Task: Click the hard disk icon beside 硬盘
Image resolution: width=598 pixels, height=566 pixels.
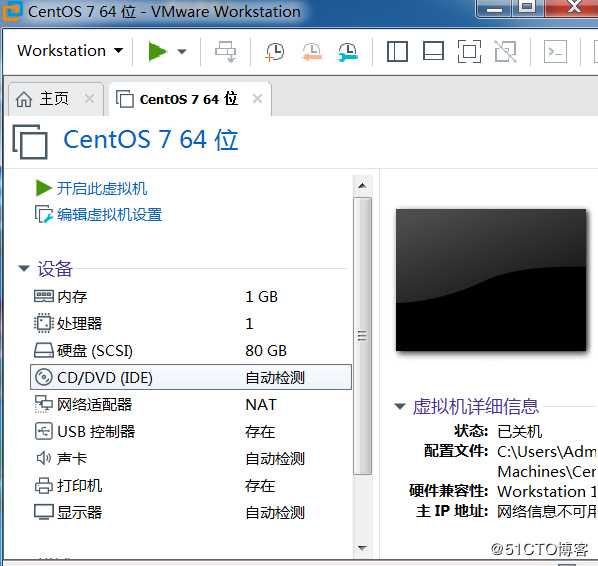Action: point(43,350)
